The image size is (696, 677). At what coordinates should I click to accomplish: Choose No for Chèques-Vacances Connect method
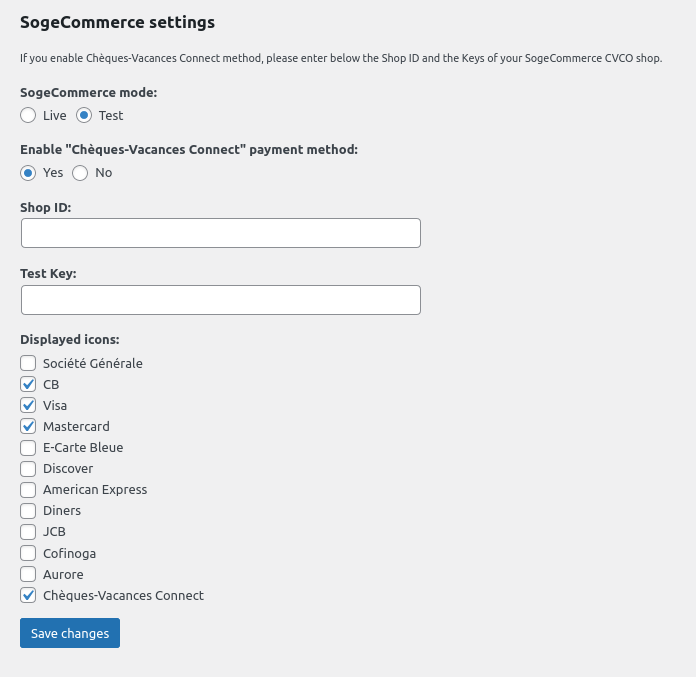80,173
